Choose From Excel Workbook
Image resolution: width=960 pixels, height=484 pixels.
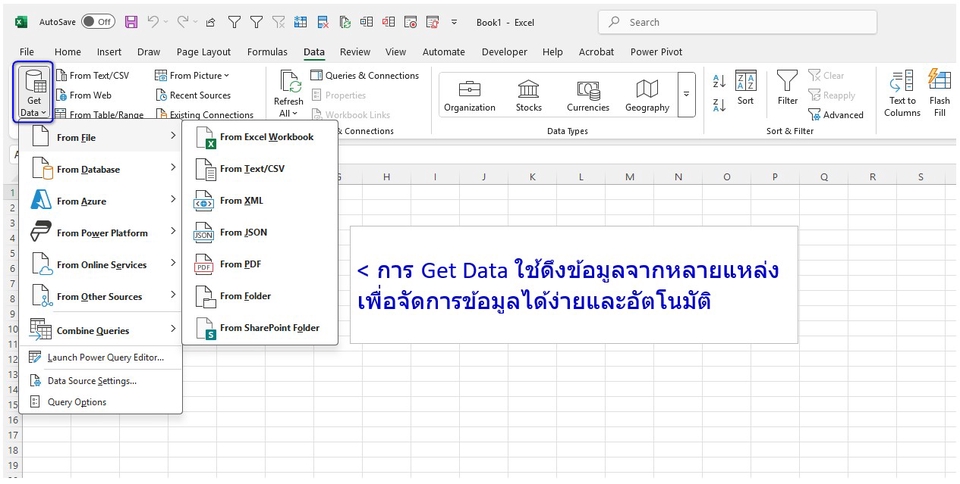(x=260, y=137)
